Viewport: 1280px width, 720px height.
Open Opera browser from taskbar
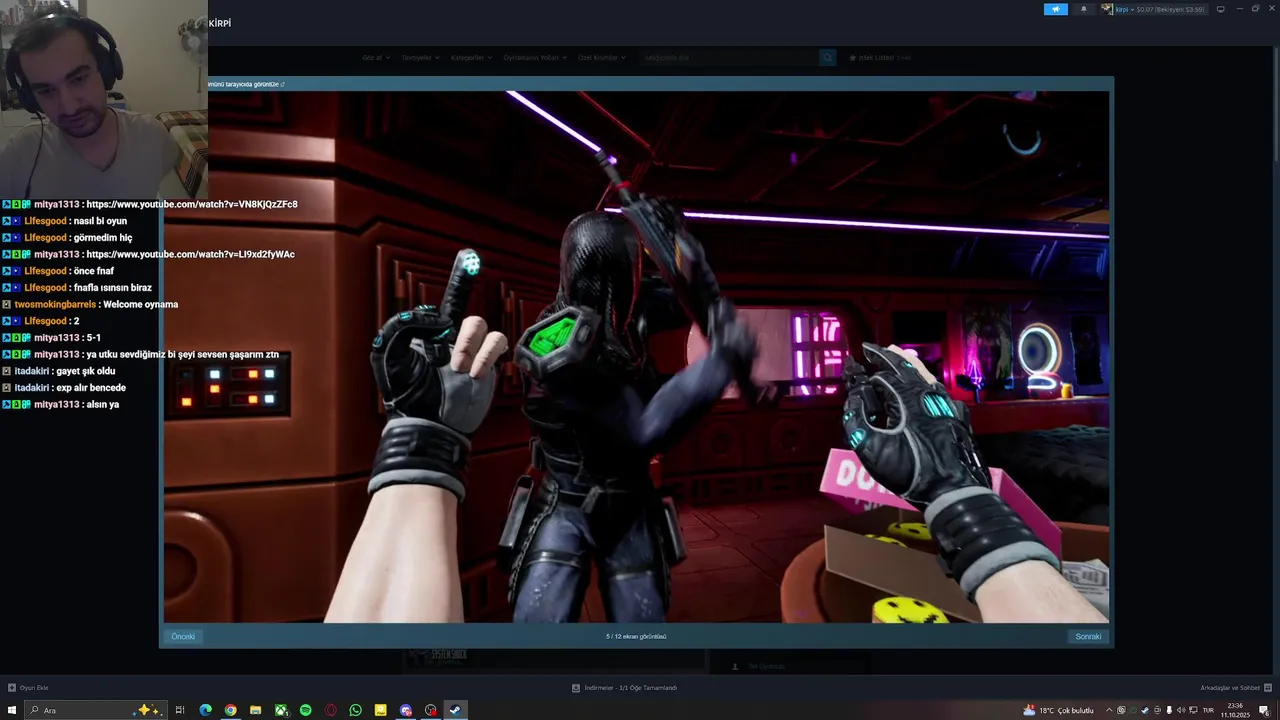click(x=330, y=710)
